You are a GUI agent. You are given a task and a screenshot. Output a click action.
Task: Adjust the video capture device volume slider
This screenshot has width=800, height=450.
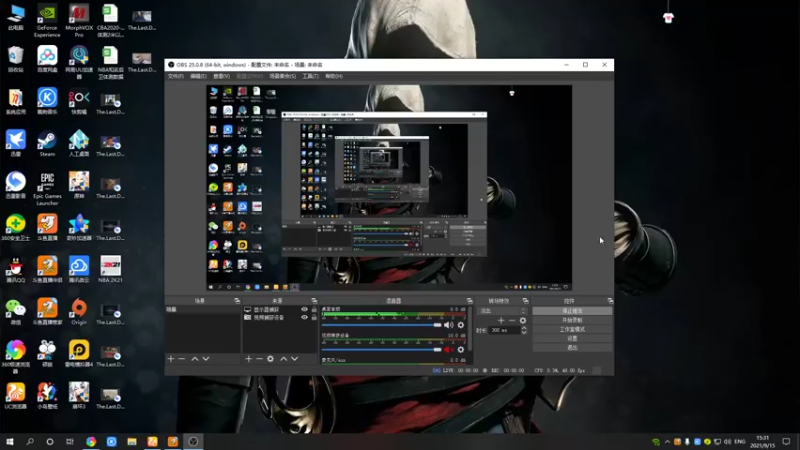381,349
